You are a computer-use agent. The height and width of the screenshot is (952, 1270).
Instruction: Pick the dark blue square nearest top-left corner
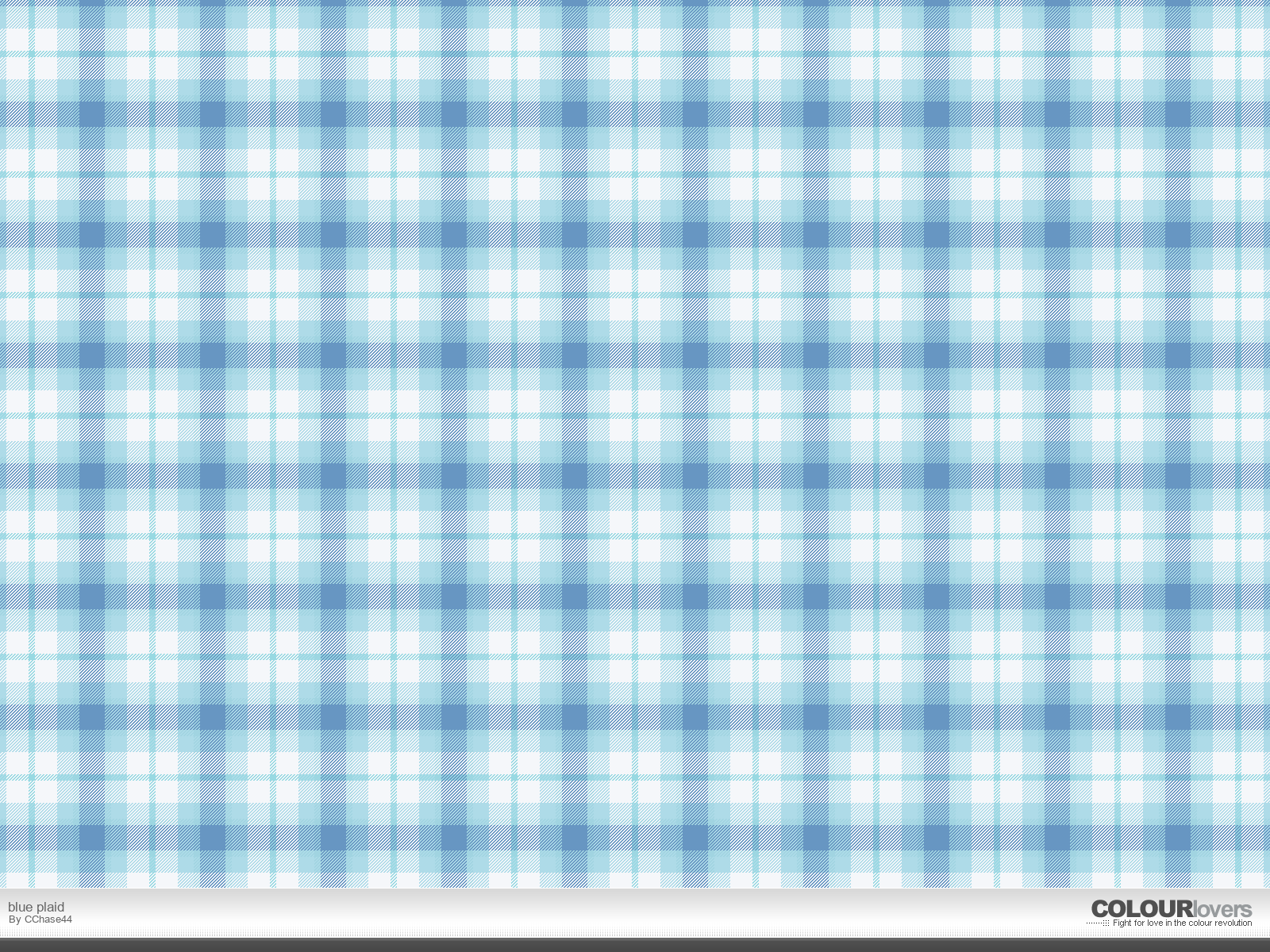91,114
